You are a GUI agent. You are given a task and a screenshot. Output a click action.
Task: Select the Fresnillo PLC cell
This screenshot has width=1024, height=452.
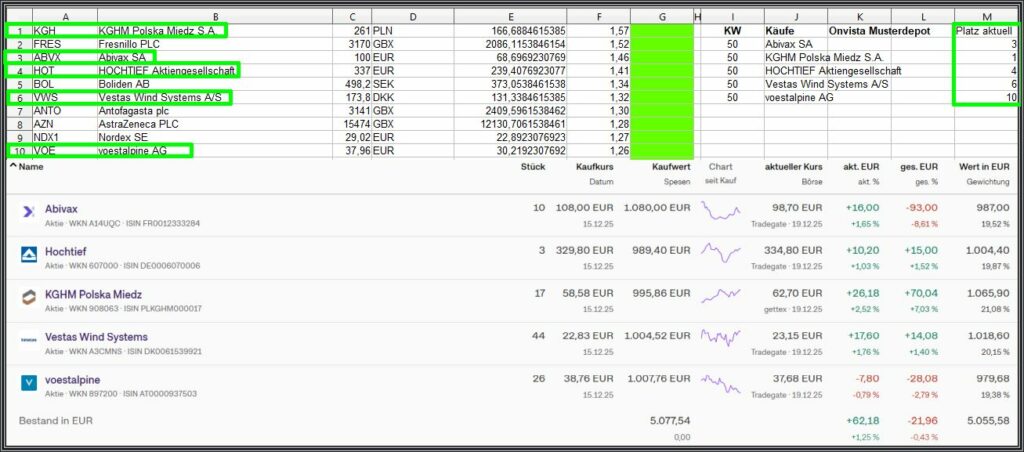point(214,44)
